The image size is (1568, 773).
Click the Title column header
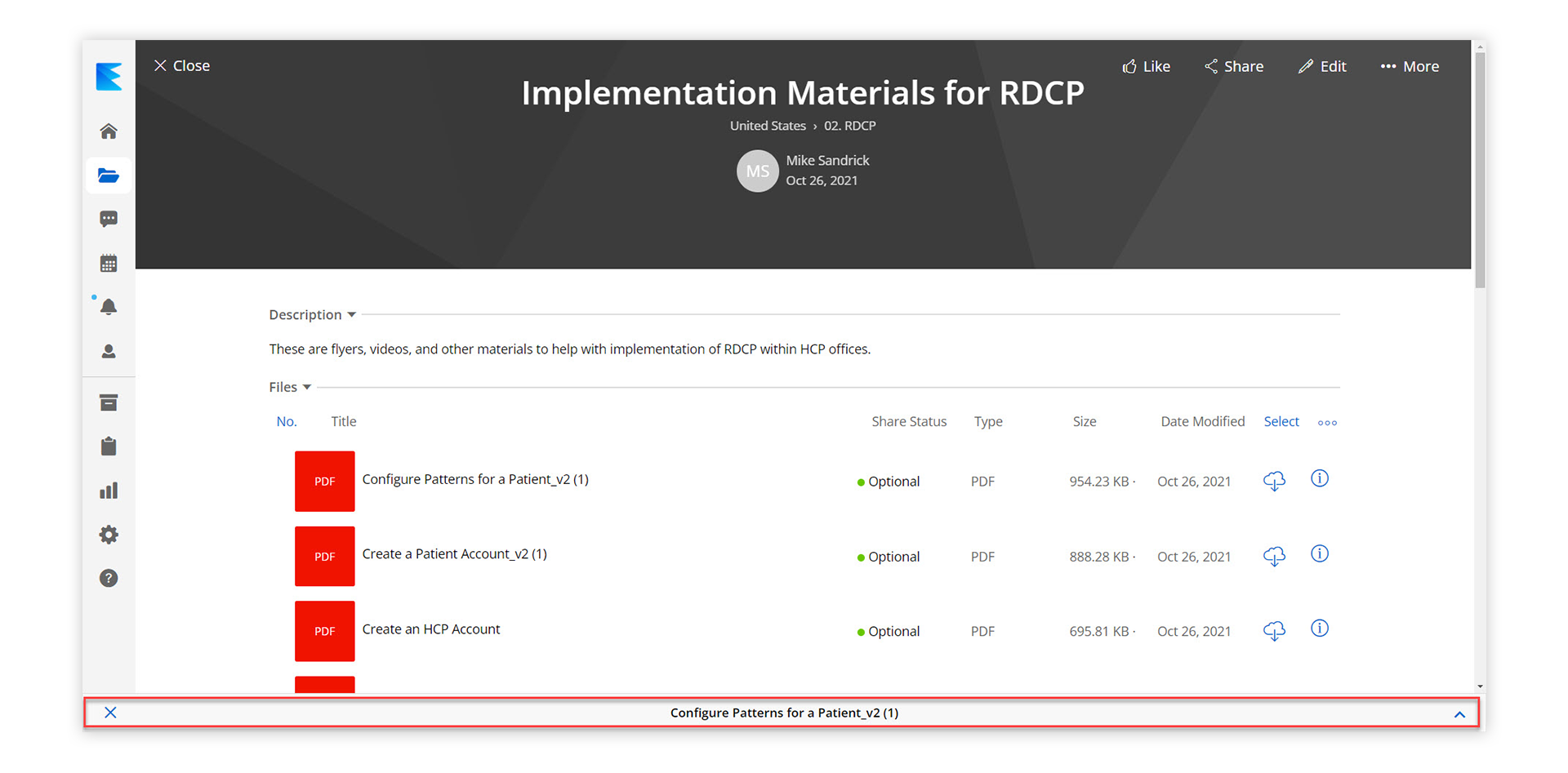tap(344, 421)
